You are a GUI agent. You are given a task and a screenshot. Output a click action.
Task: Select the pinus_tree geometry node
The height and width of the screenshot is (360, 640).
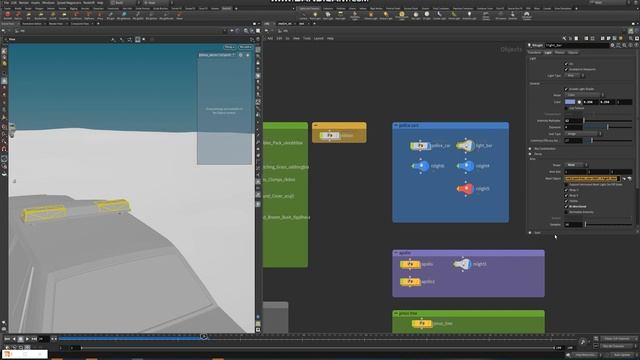click(x=422, y=323)
